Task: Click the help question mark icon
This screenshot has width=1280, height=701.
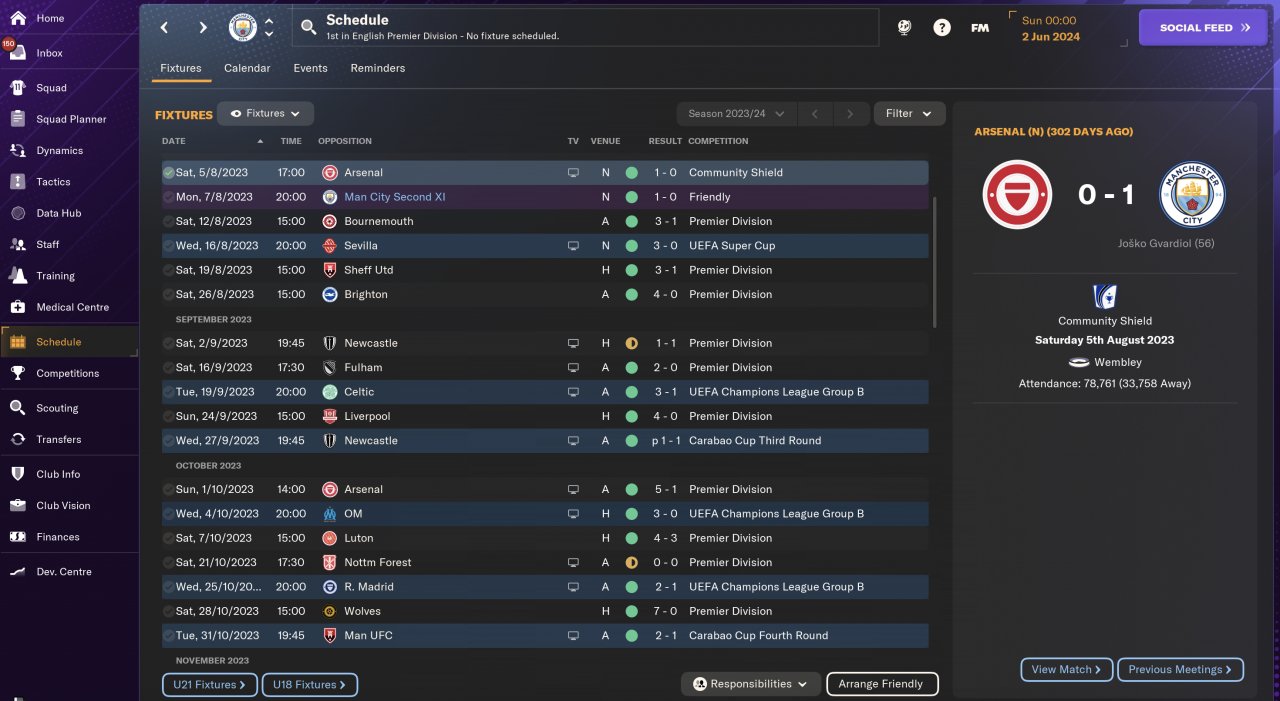Action: pyautogui.click(x=942, y=28)
